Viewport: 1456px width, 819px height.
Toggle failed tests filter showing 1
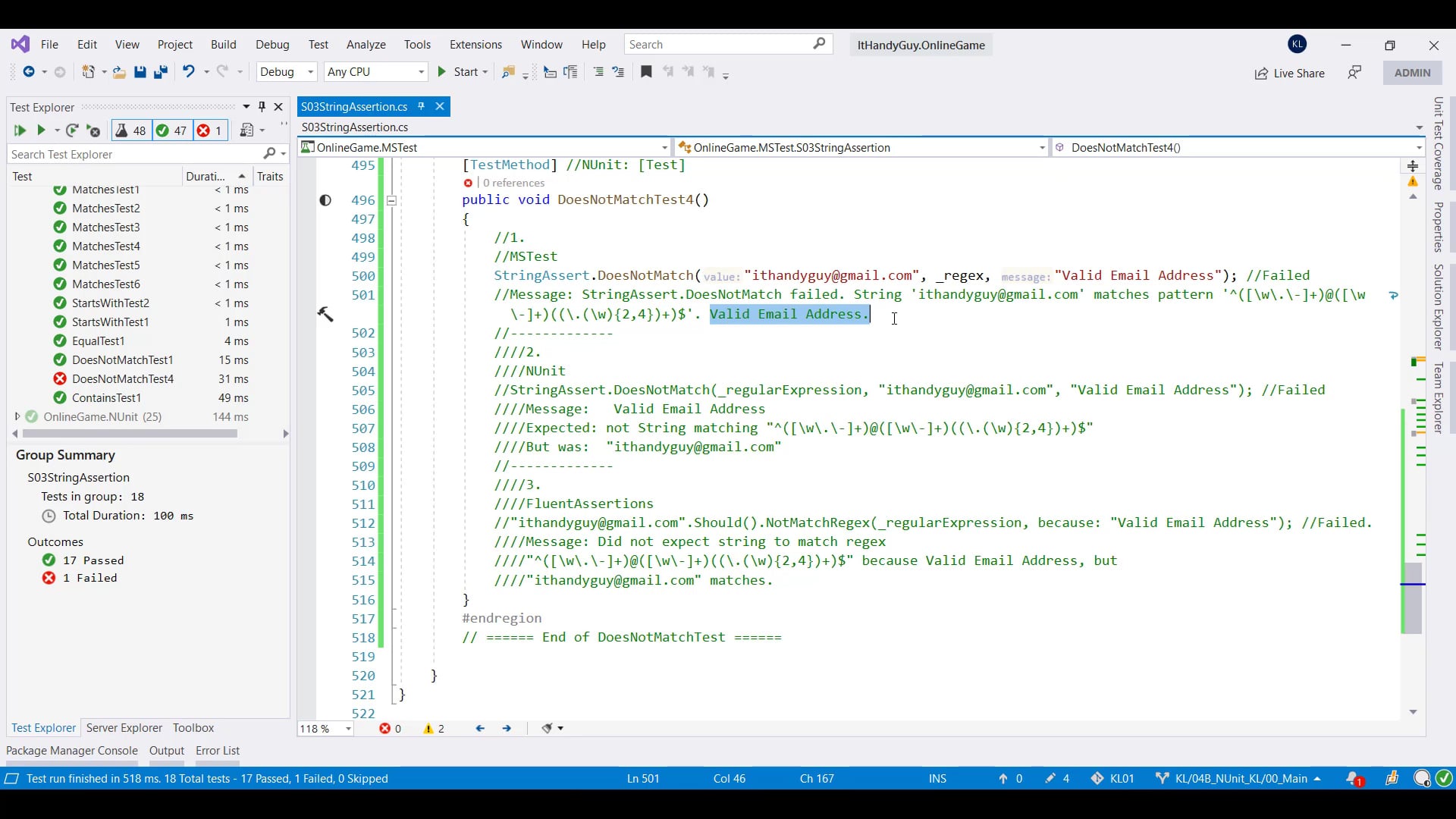(x=210, y=130)
